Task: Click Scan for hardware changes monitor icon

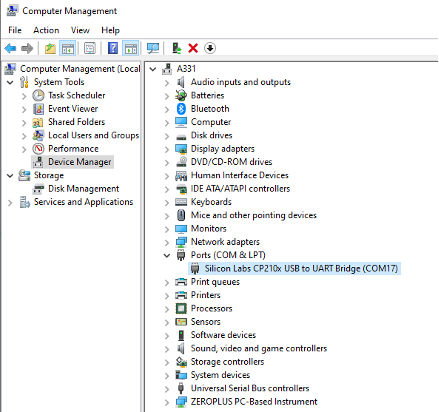Action: pos(153,48)
